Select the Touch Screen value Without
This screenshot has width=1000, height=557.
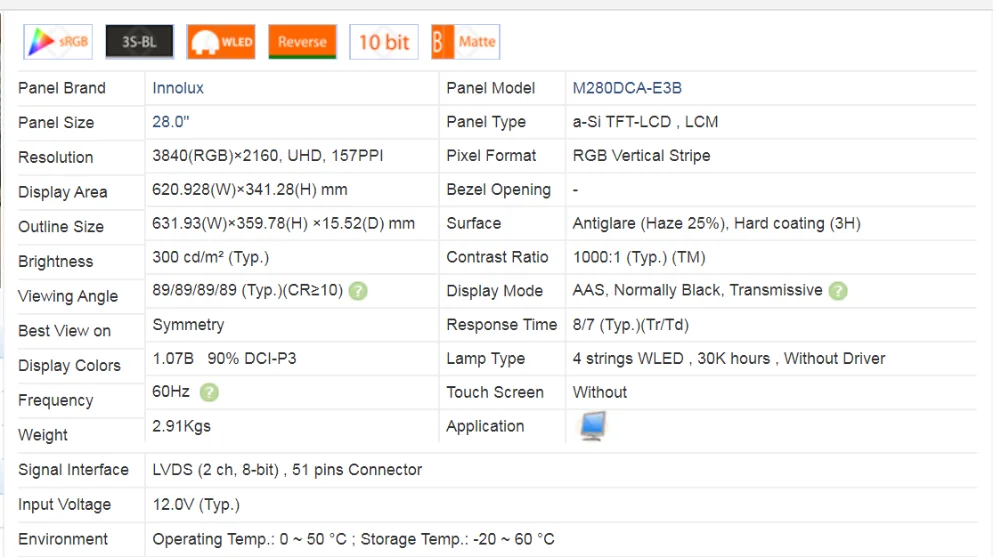(x=599, y=392)
